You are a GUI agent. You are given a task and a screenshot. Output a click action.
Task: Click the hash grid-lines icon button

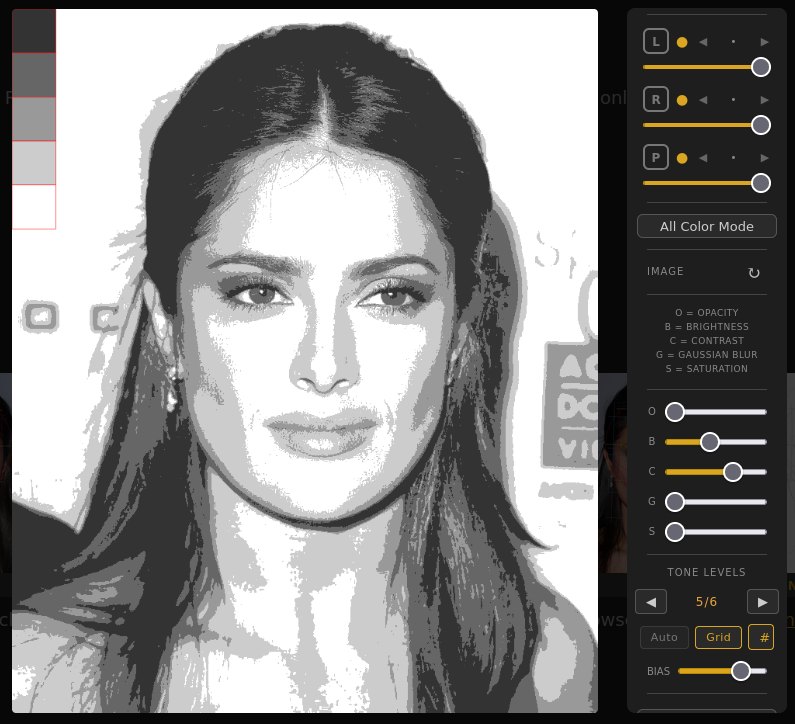coord(761,637)
